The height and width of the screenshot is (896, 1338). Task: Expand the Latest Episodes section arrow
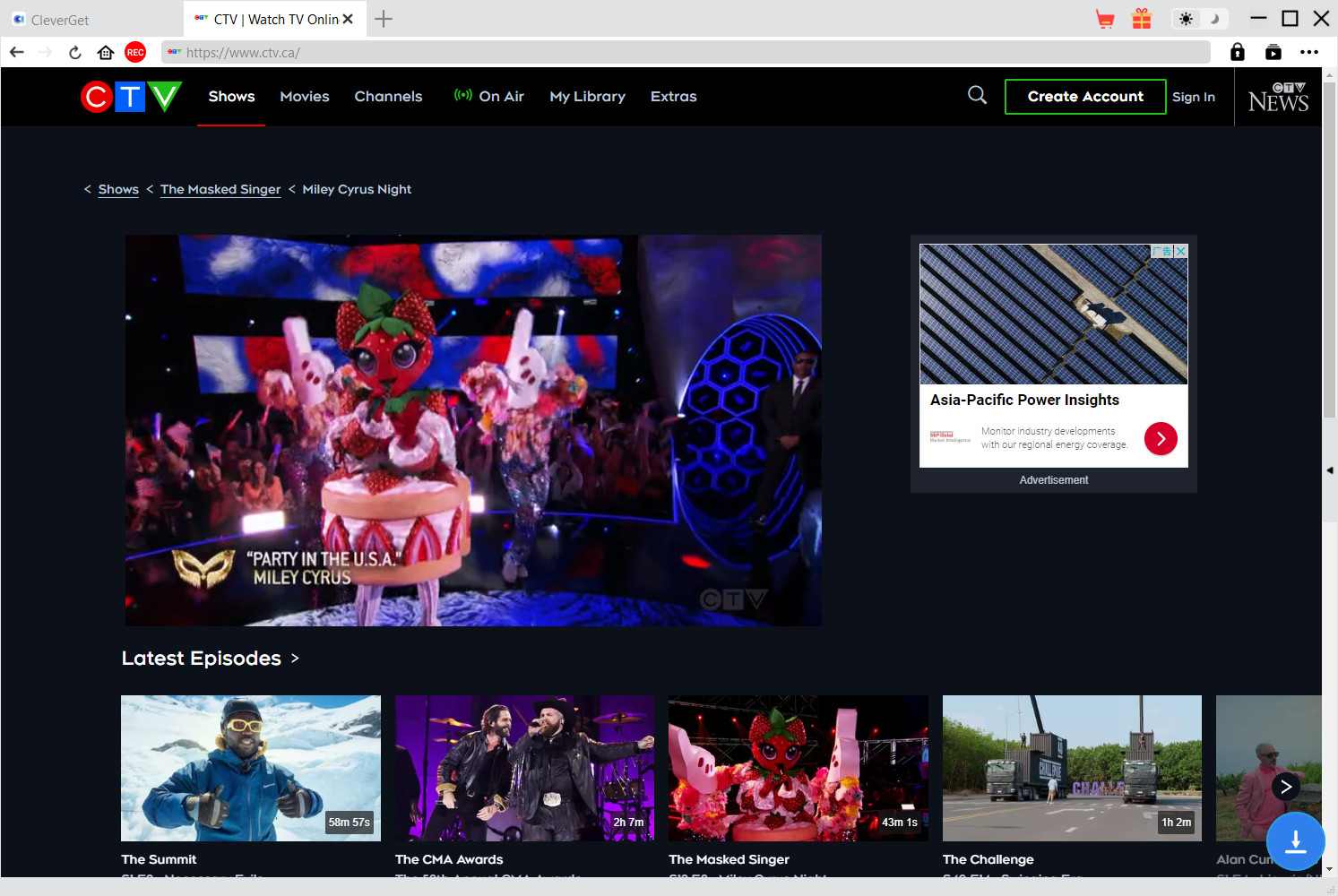click(295, 659)
